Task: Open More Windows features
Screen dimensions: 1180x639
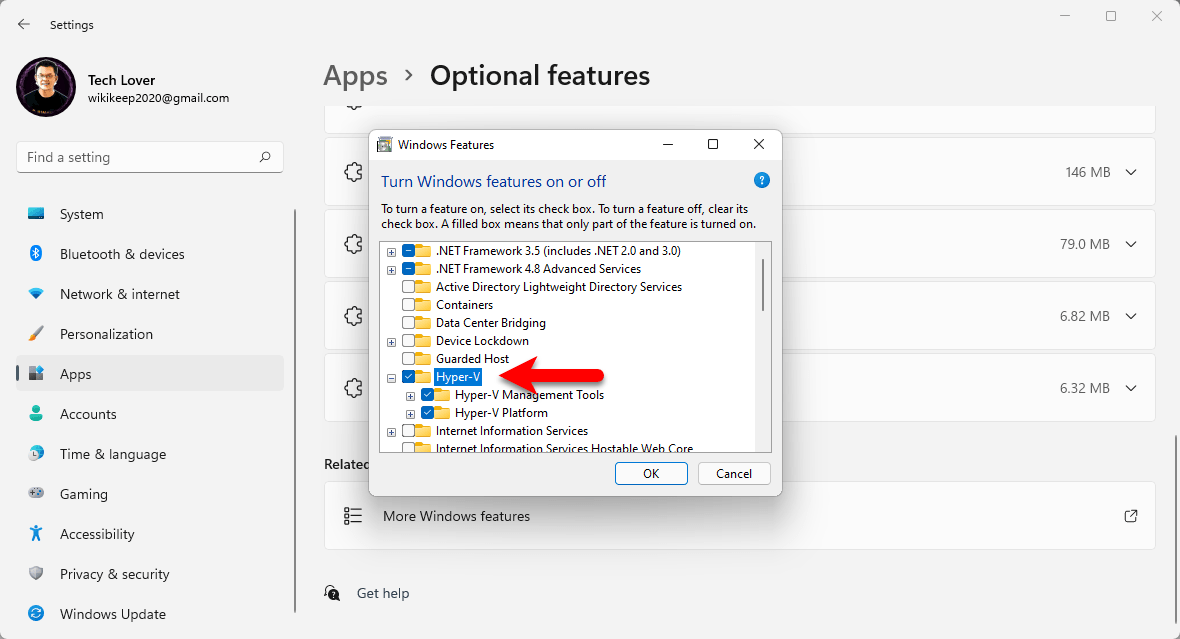Action: (740, 516)
